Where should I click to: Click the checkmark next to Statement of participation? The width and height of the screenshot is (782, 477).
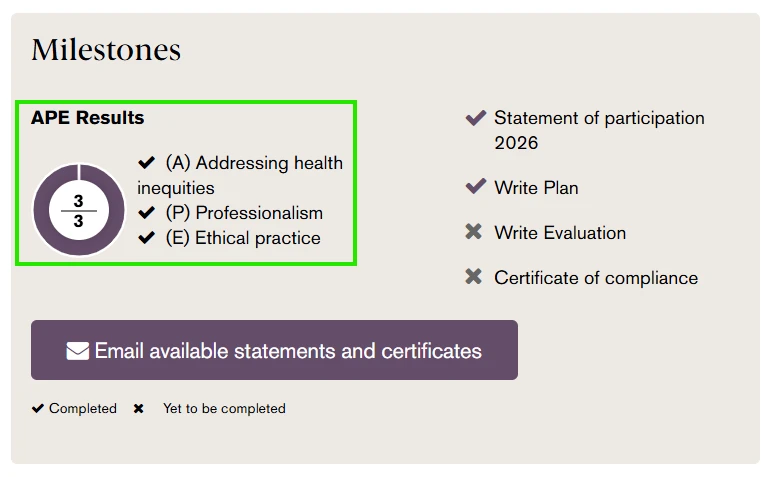click(475, 118)
